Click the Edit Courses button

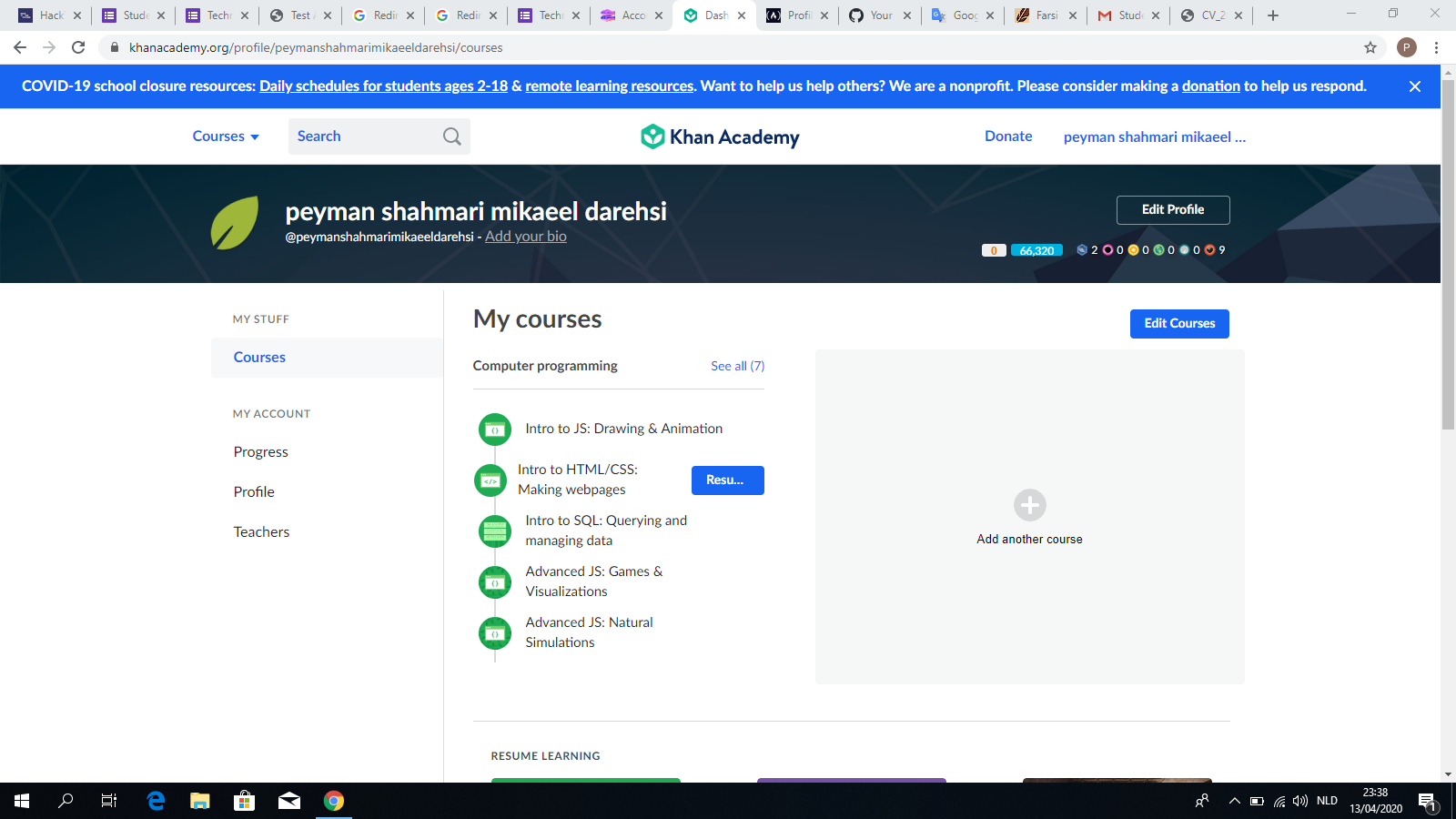point(1179,324)
